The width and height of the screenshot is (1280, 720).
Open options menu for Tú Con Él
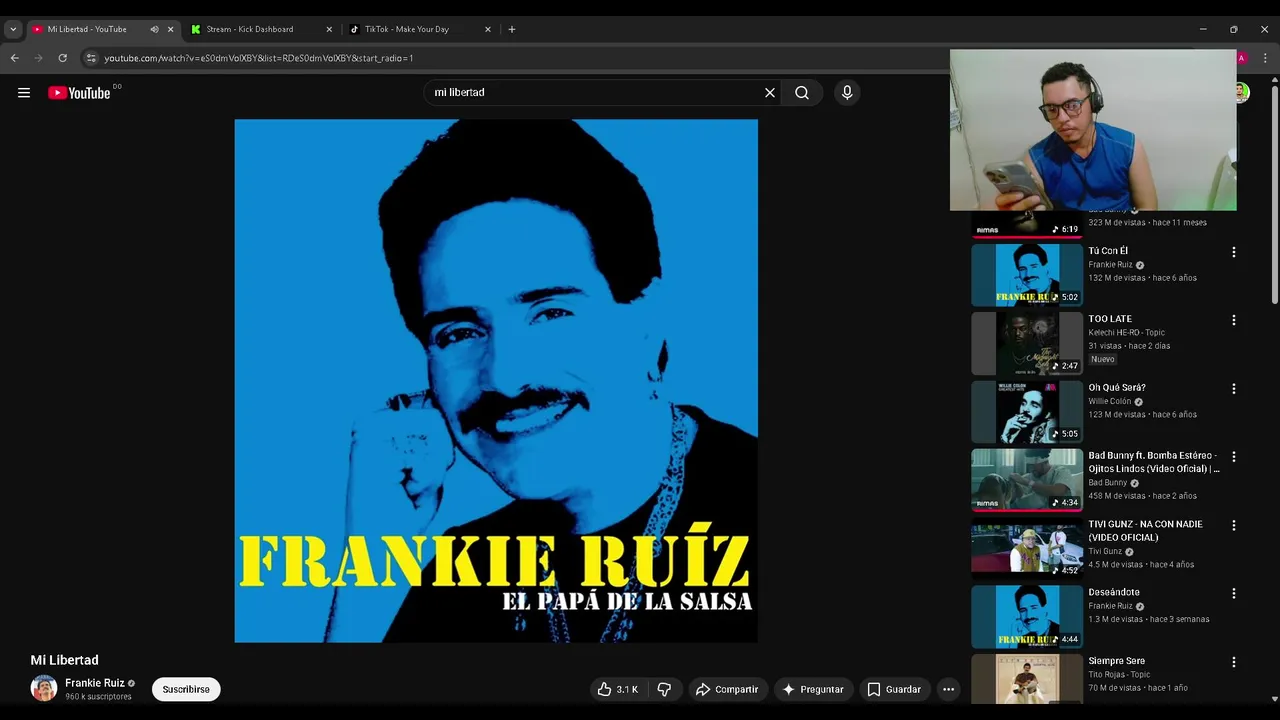1233,252
